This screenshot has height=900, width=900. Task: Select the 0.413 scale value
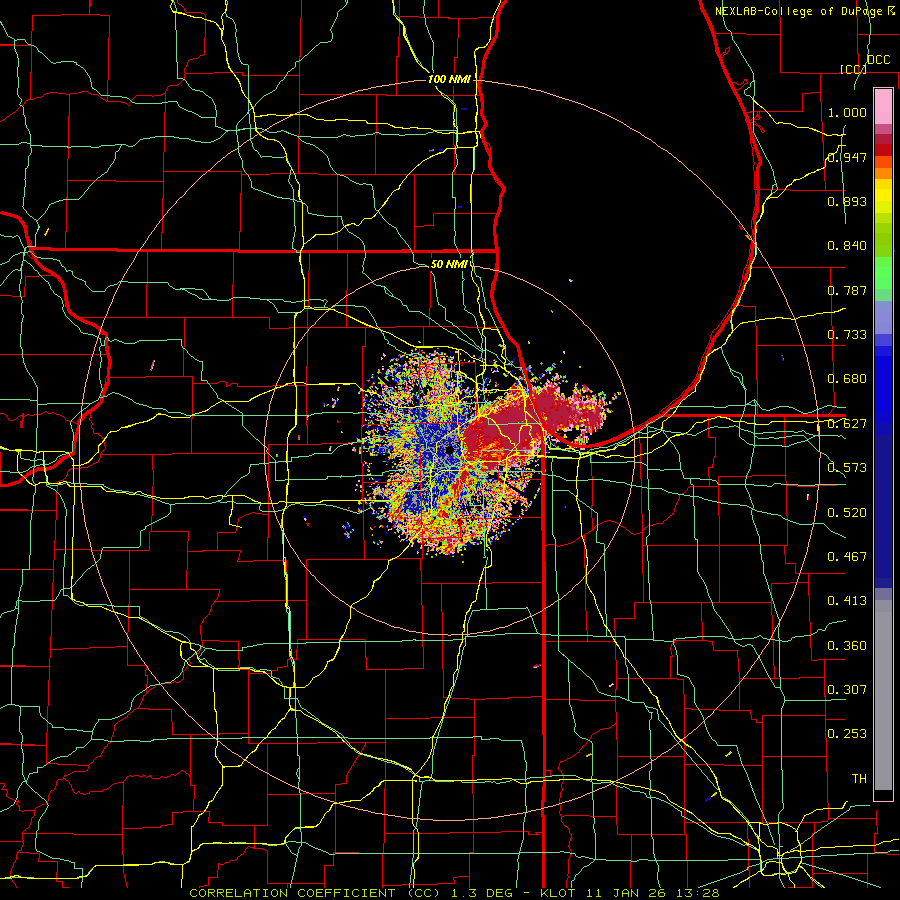tap(847, 601)
